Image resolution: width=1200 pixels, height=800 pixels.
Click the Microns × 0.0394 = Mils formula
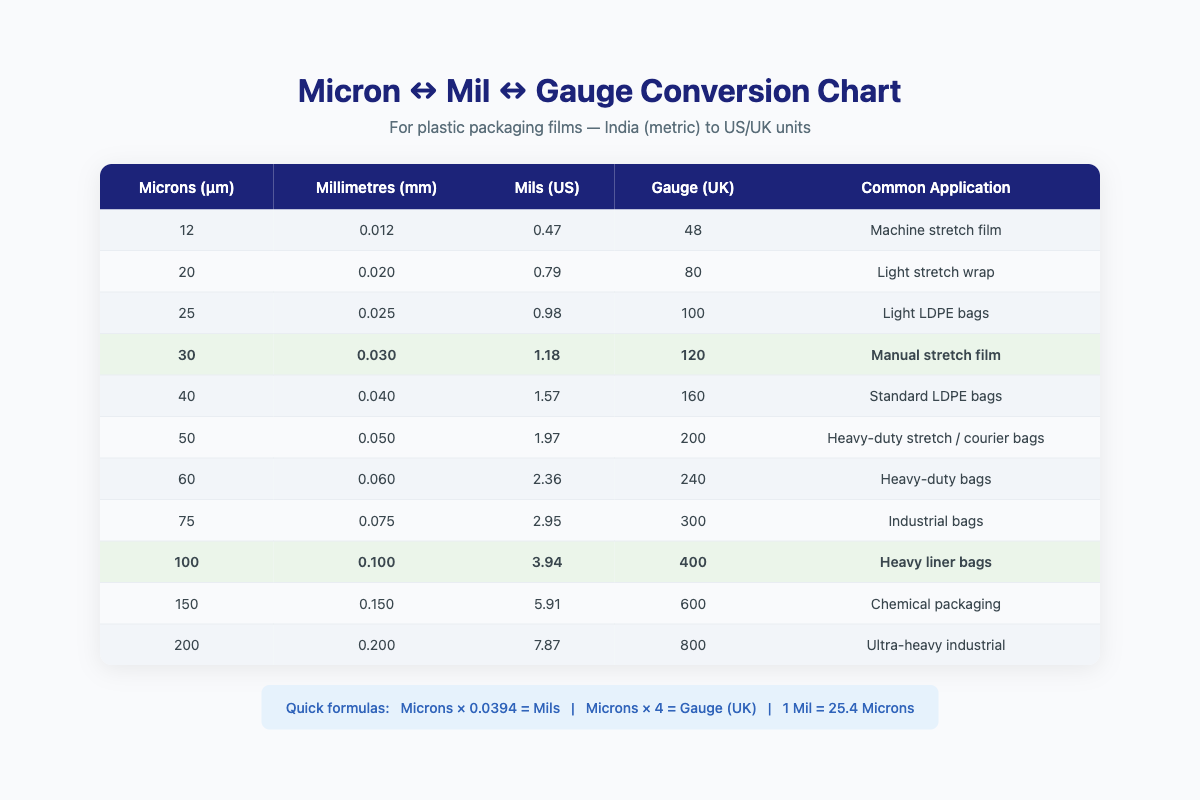pos(479,708)
